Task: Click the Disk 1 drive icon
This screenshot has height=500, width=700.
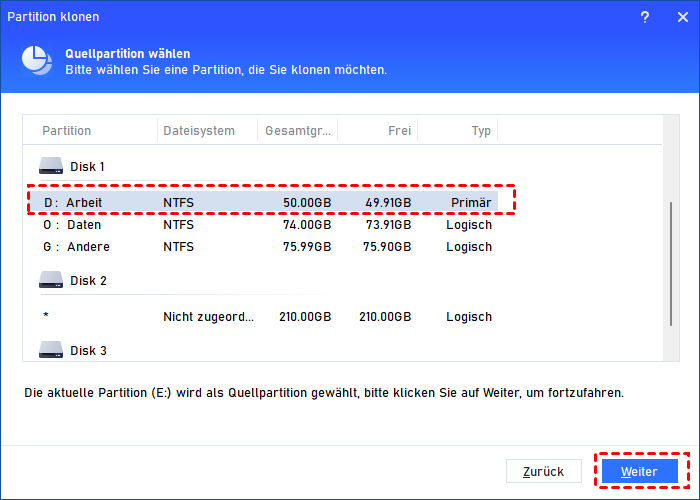Action: pyautogui.click(x=51, y=166)
